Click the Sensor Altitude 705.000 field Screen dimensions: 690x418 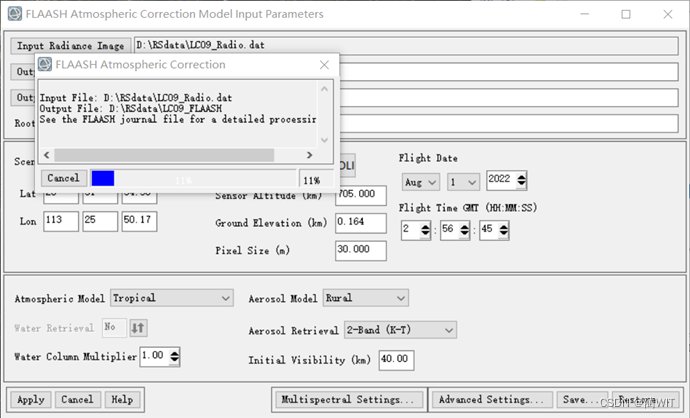361,195
